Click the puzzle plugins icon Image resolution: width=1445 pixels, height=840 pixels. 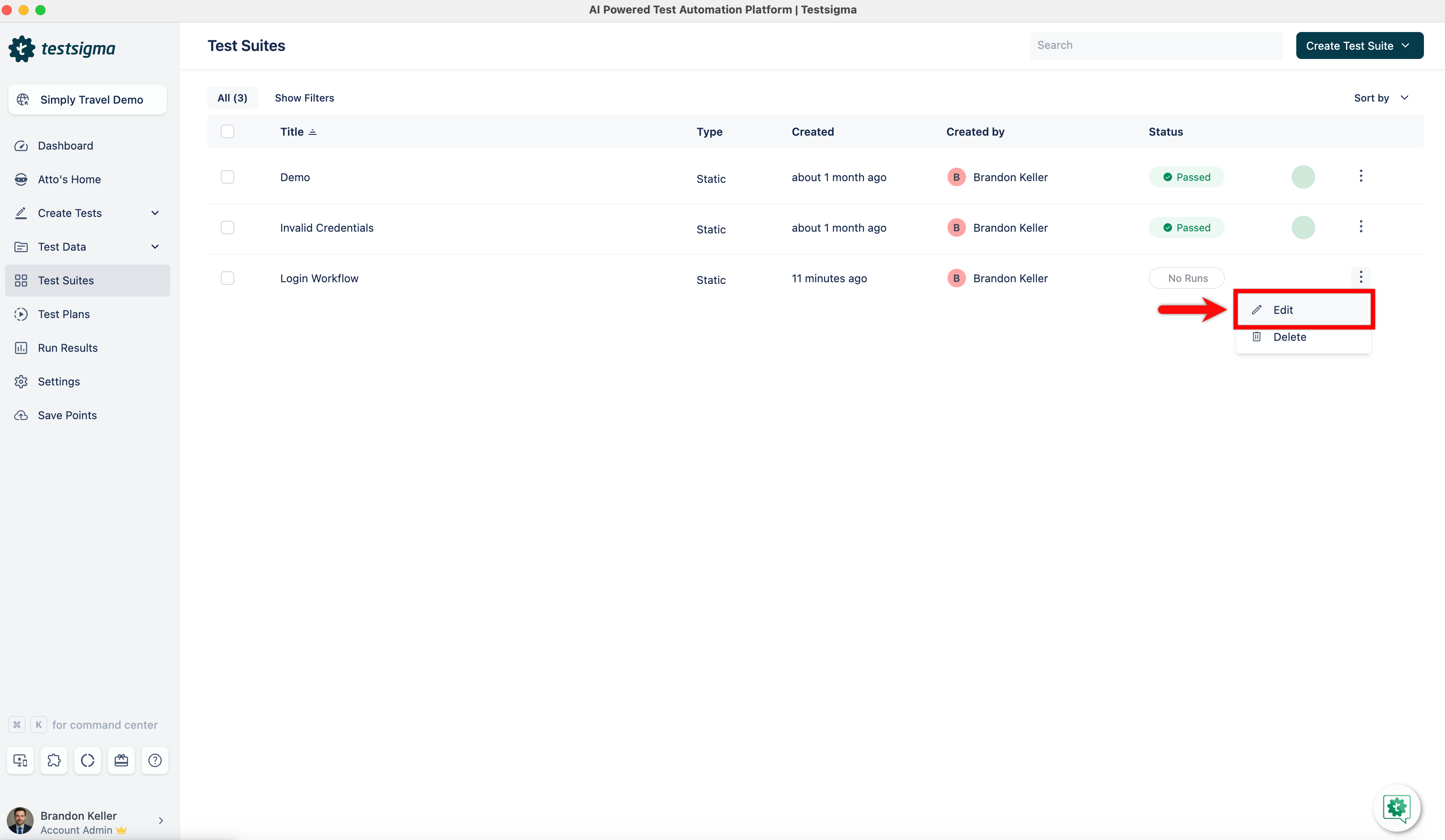(x=54, y=760)
